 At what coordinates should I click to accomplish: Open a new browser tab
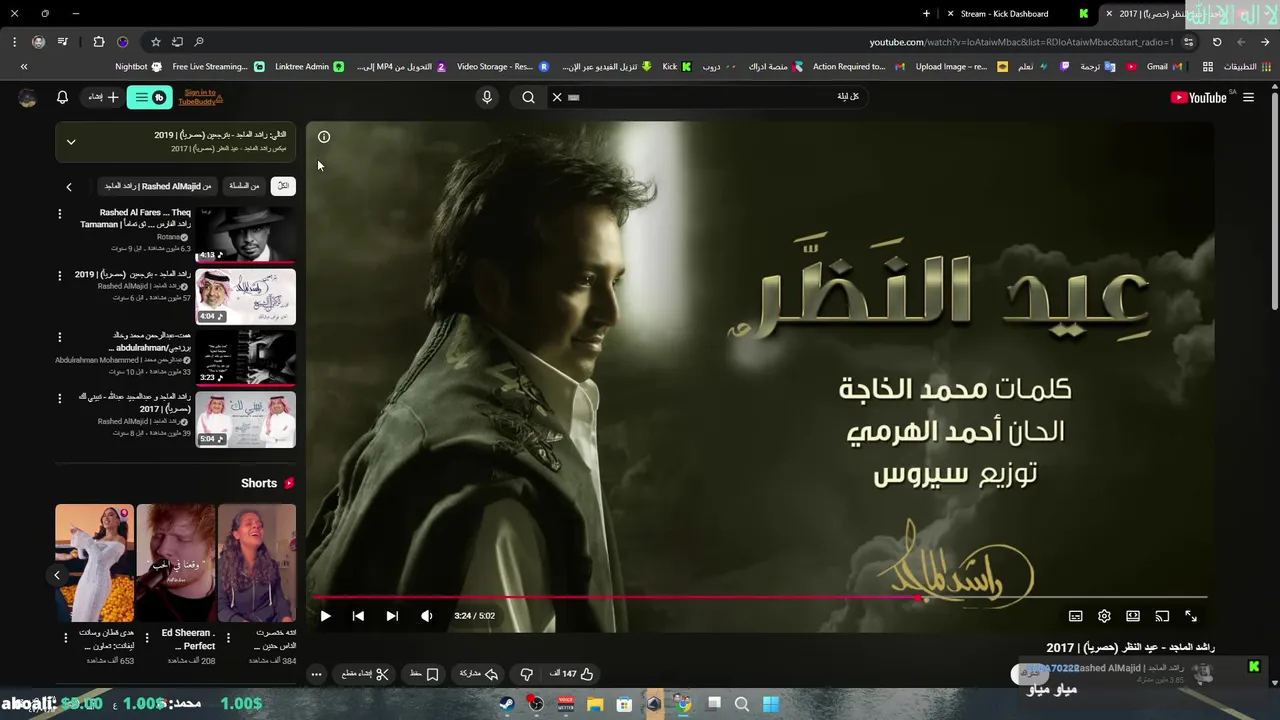926,14
